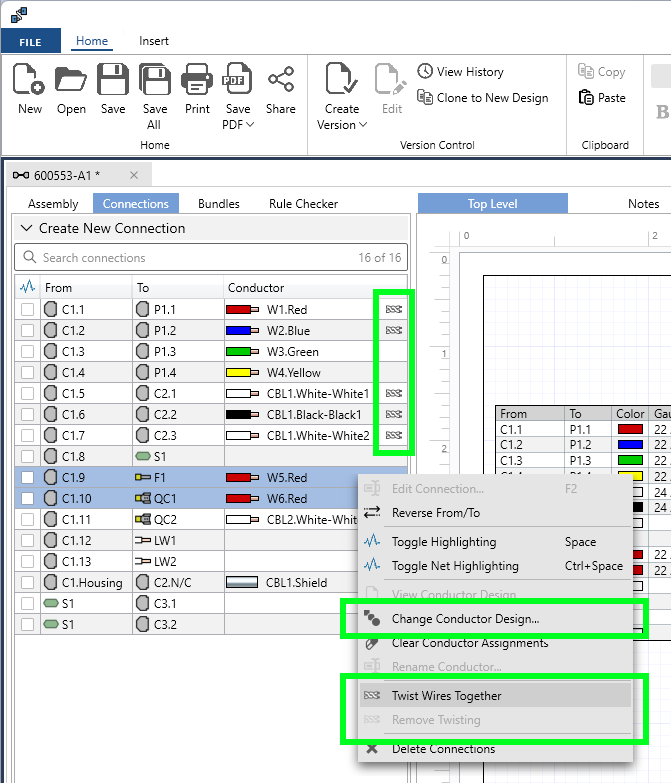This screenshot has width=671, height=783.
Task: Click twisted icon on CBL1.White-White2 row
Action: (x=393, y=435)
